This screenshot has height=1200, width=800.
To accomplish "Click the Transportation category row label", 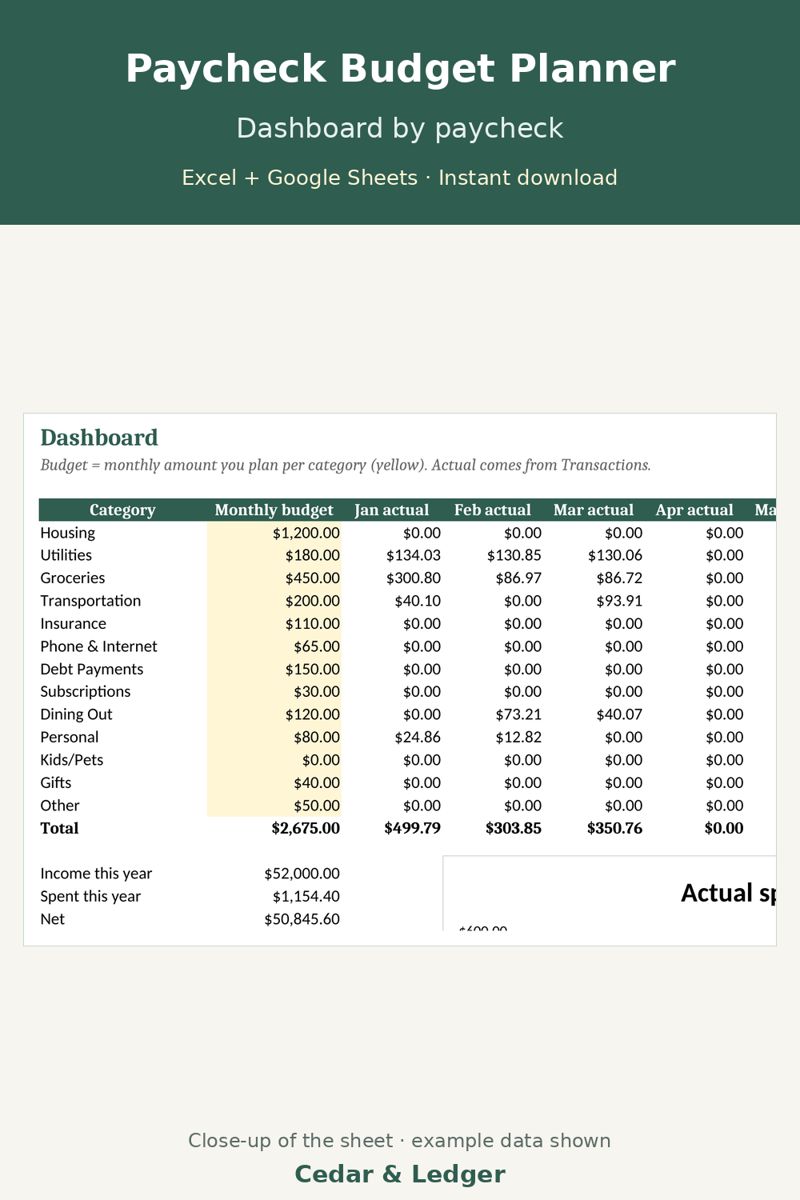I will click(x=90, y=601).
